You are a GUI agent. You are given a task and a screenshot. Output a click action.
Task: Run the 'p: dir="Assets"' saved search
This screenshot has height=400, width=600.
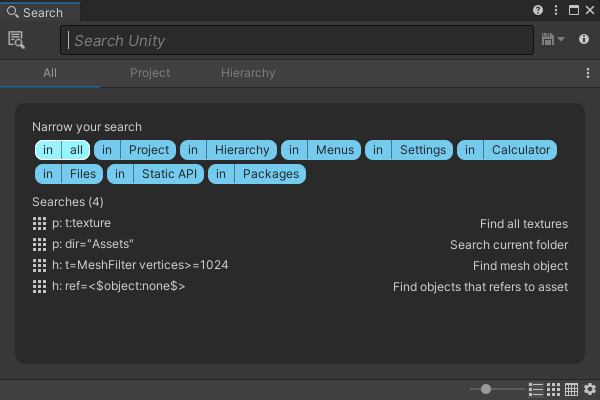click(300, 244)
